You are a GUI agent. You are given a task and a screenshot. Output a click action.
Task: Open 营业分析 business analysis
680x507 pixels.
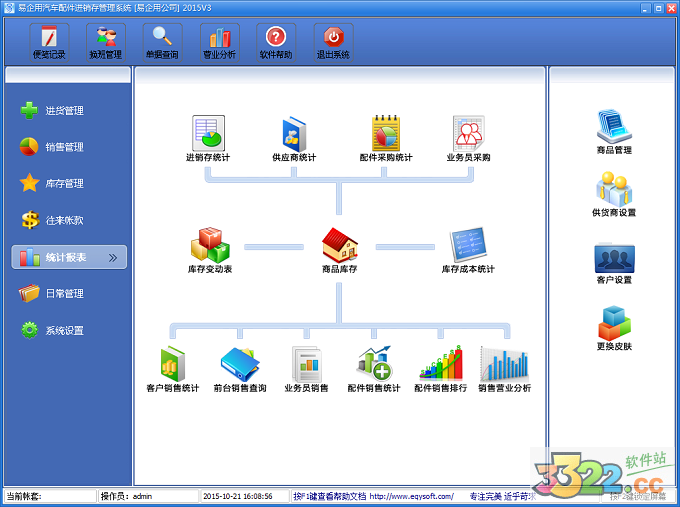coord(219,43)
